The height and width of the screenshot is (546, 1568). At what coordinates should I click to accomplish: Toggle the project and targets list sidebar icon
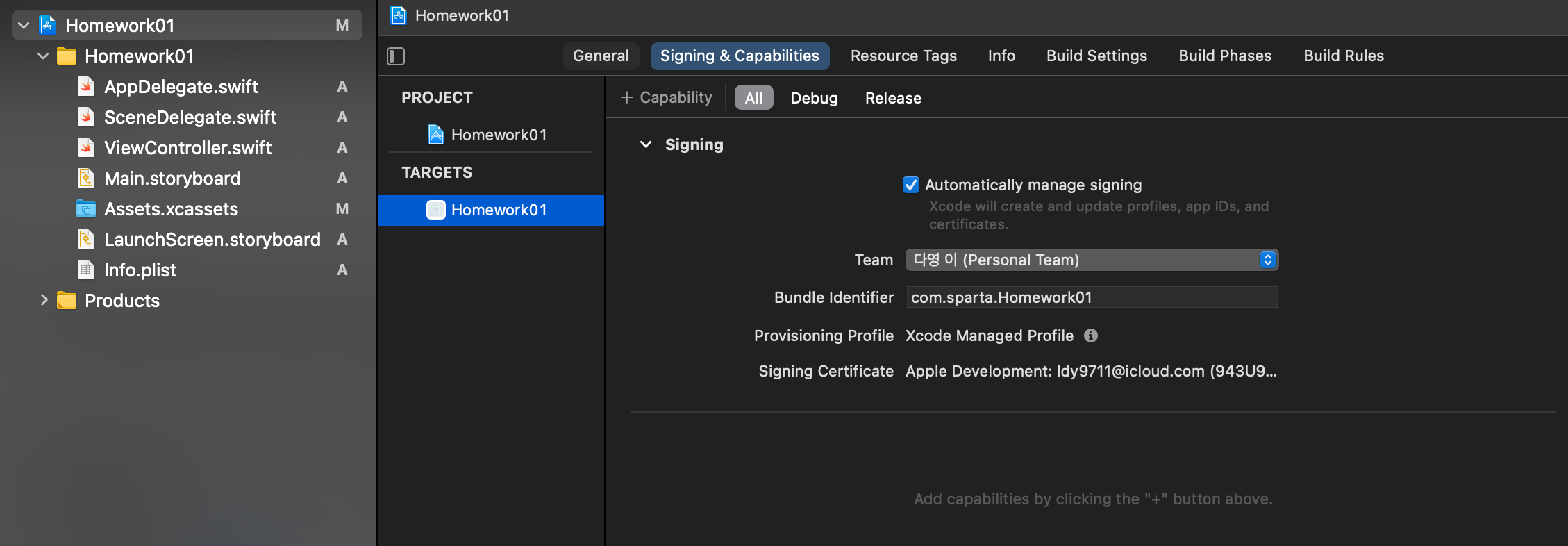tap(396, 56)
